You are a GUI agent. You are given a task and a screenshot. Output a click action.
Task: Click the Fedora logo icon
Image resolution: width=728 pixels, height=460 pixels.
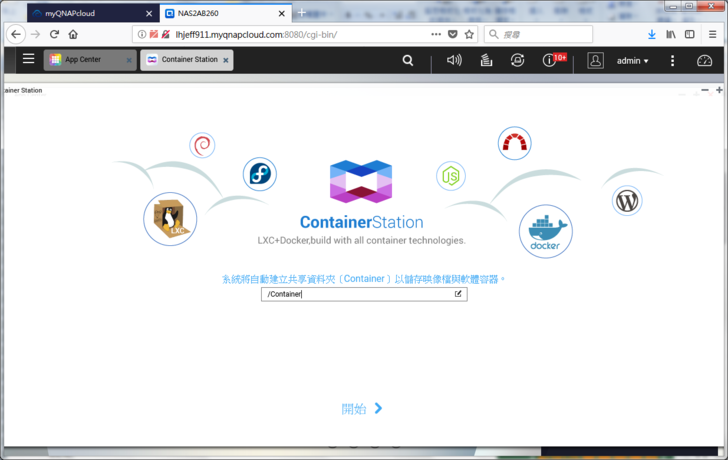(259, 175)
